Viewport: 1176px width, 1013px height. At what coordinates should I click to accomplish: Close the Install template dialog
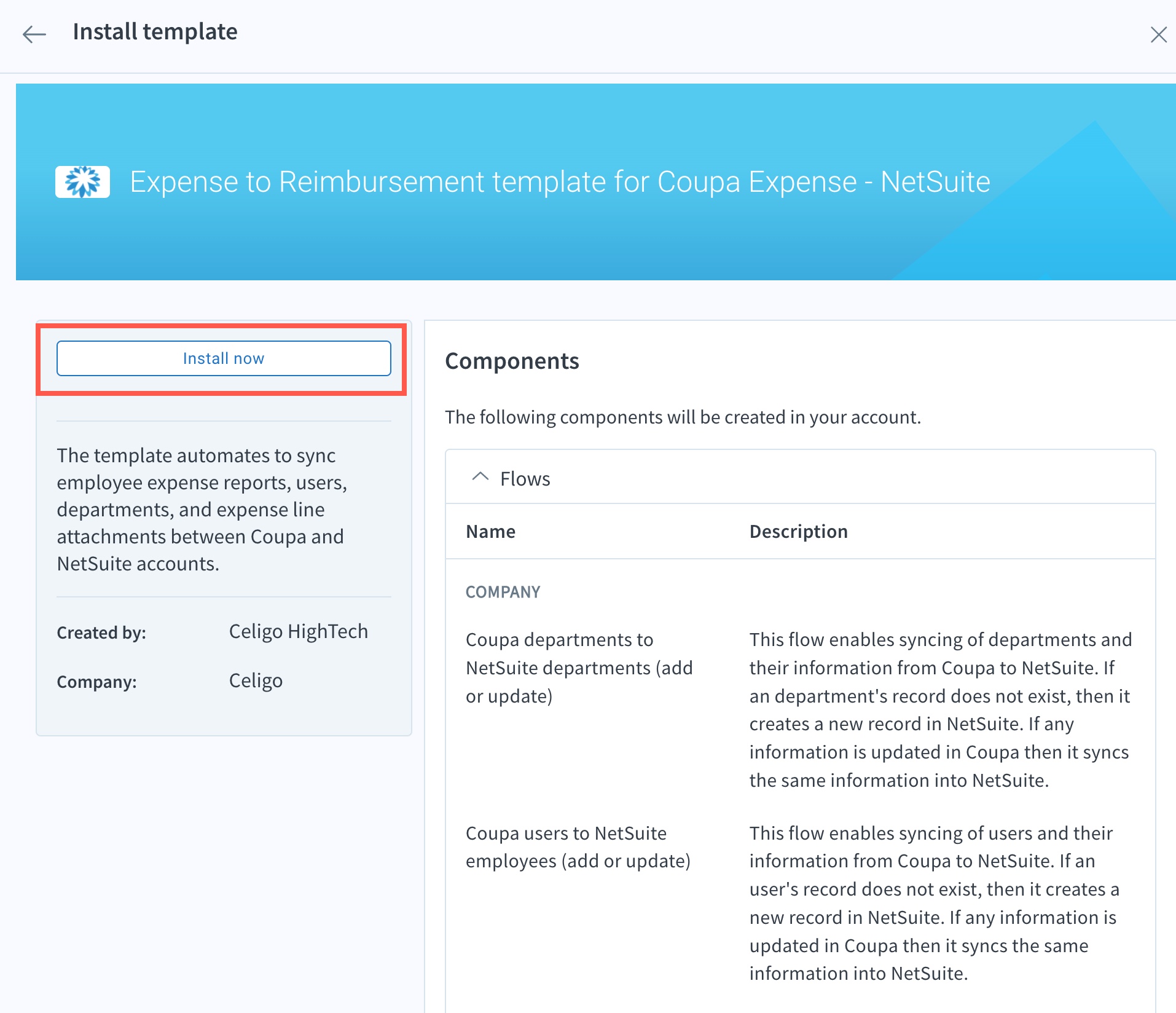point(1158,34)
